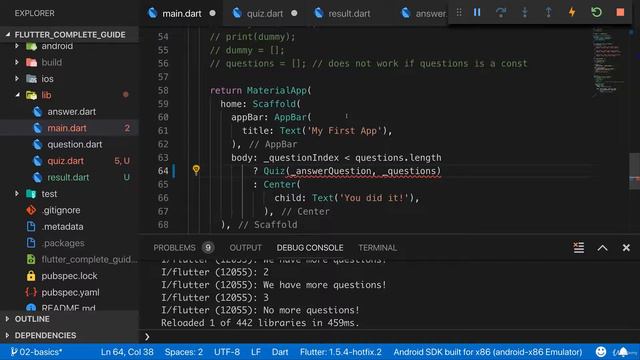Click the debug Step Into icon
Screen dimensions: 640x360
click(524, 13)
